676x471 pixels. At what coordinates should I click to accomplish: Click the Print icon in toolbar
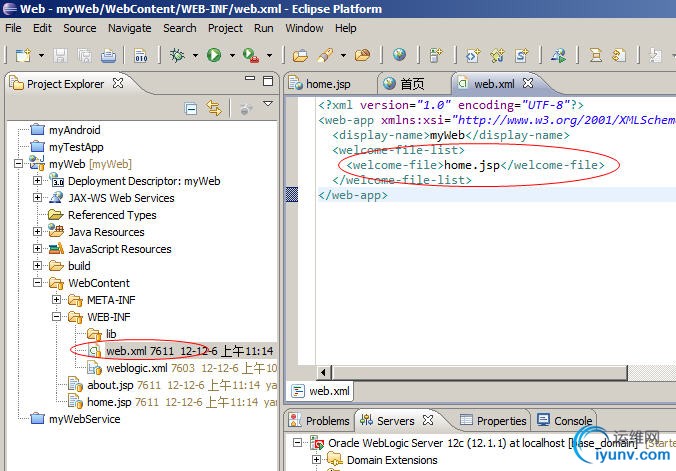pos(108,55)
